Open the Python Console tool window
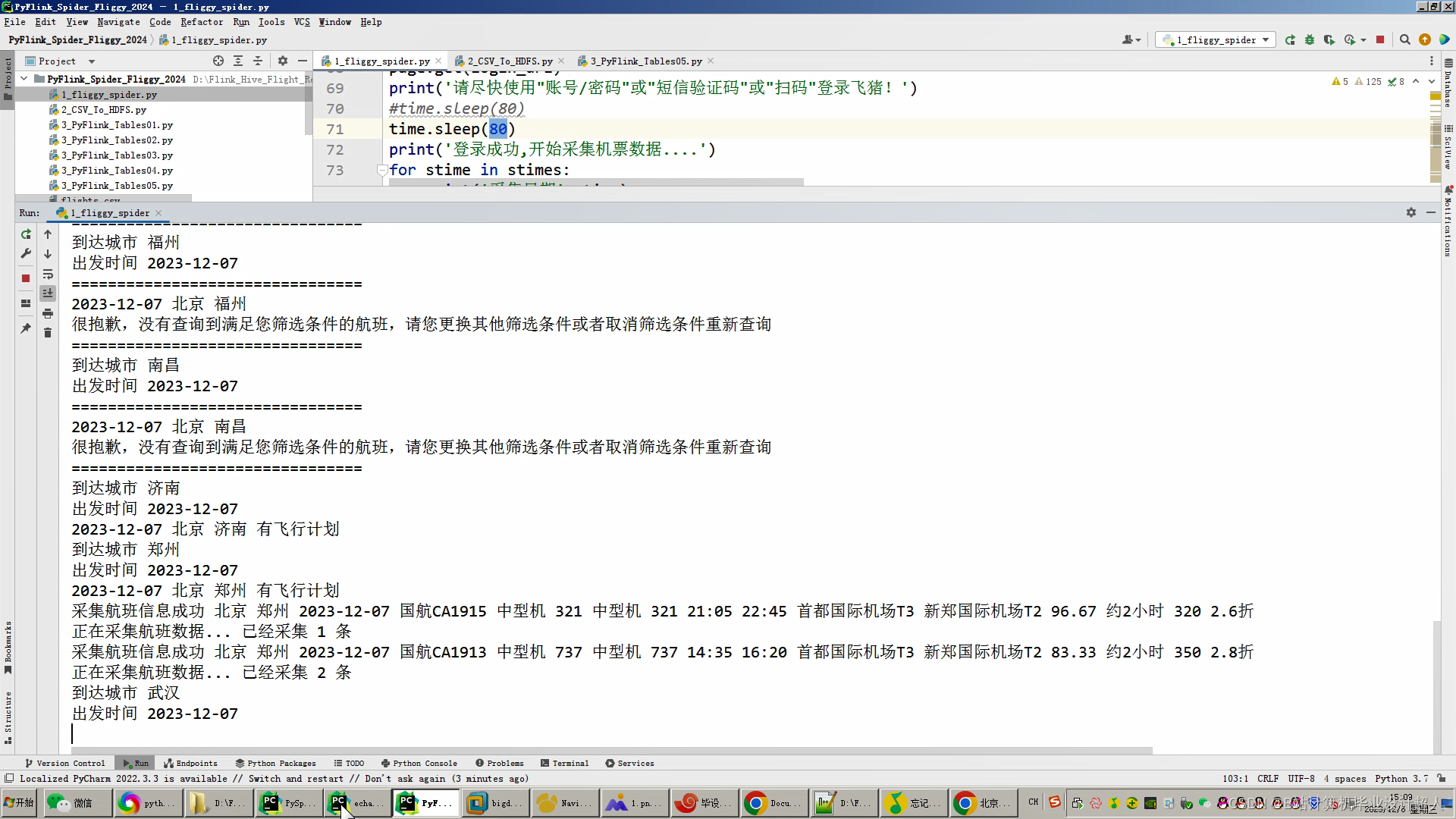This screenshot has width=1456, height=819. click(x=419, y=764)
